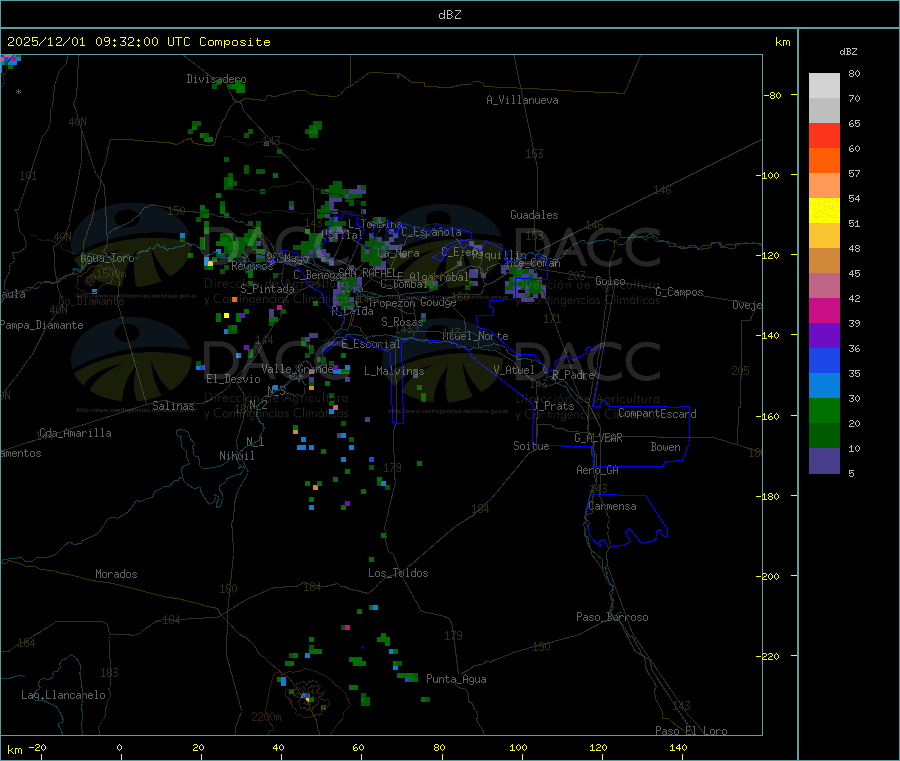The height and width of the screenshot is (761, 900).
Task: Click the dBZ title at top
Action: [449, 15]
